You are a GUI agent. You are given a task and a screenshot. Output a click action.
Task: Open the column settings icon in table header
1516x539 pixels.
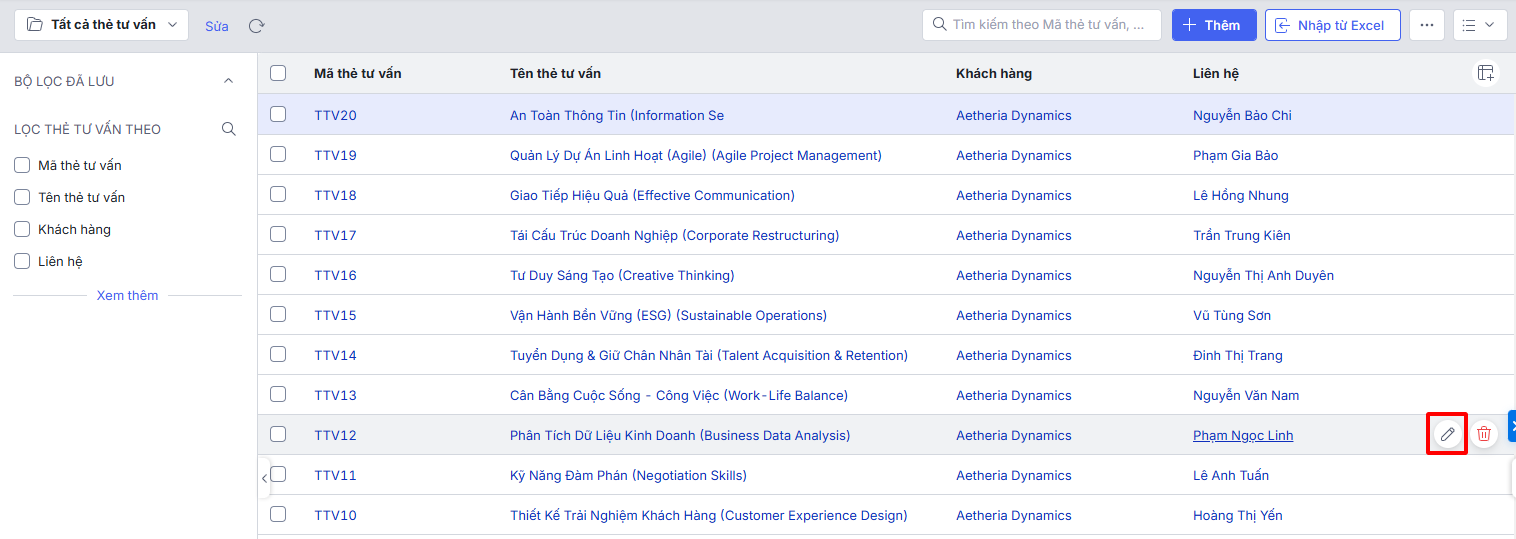tap(1486, 73)
